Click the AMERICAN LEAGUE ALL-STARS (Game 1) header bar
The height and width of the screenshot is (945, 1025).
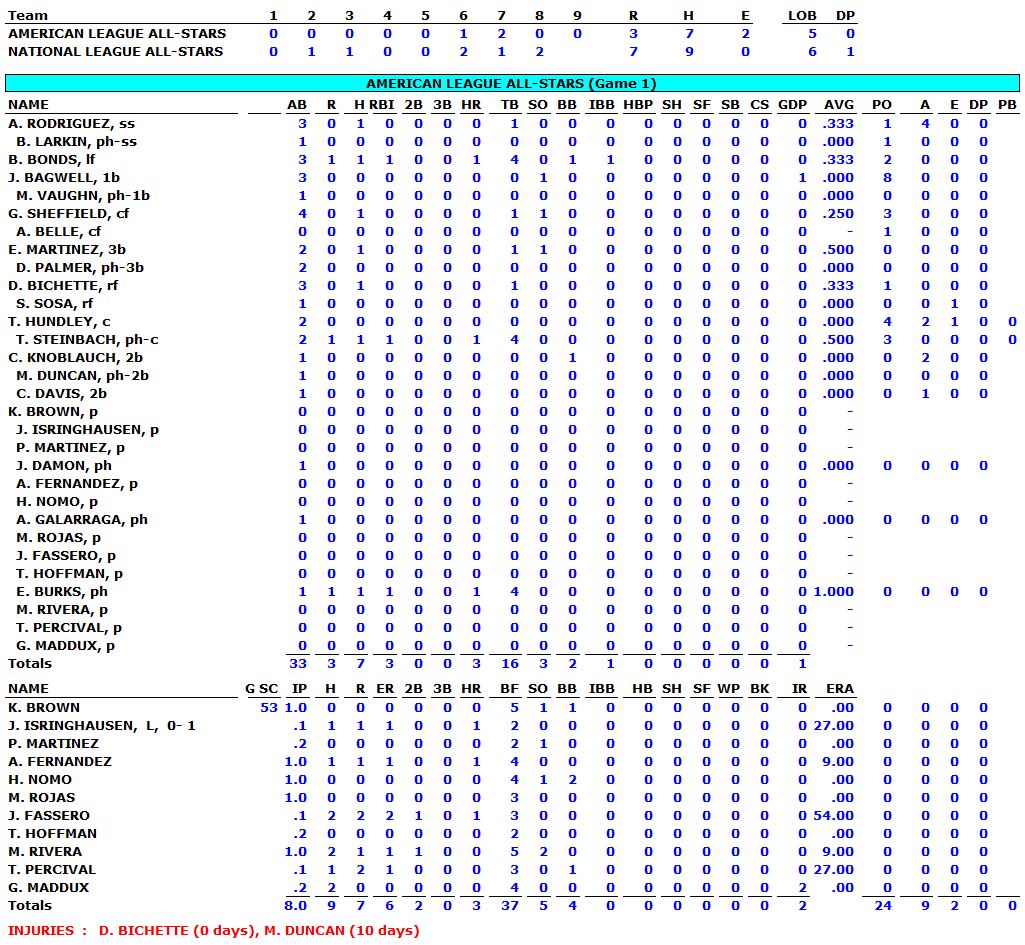(x=512, y=83)
